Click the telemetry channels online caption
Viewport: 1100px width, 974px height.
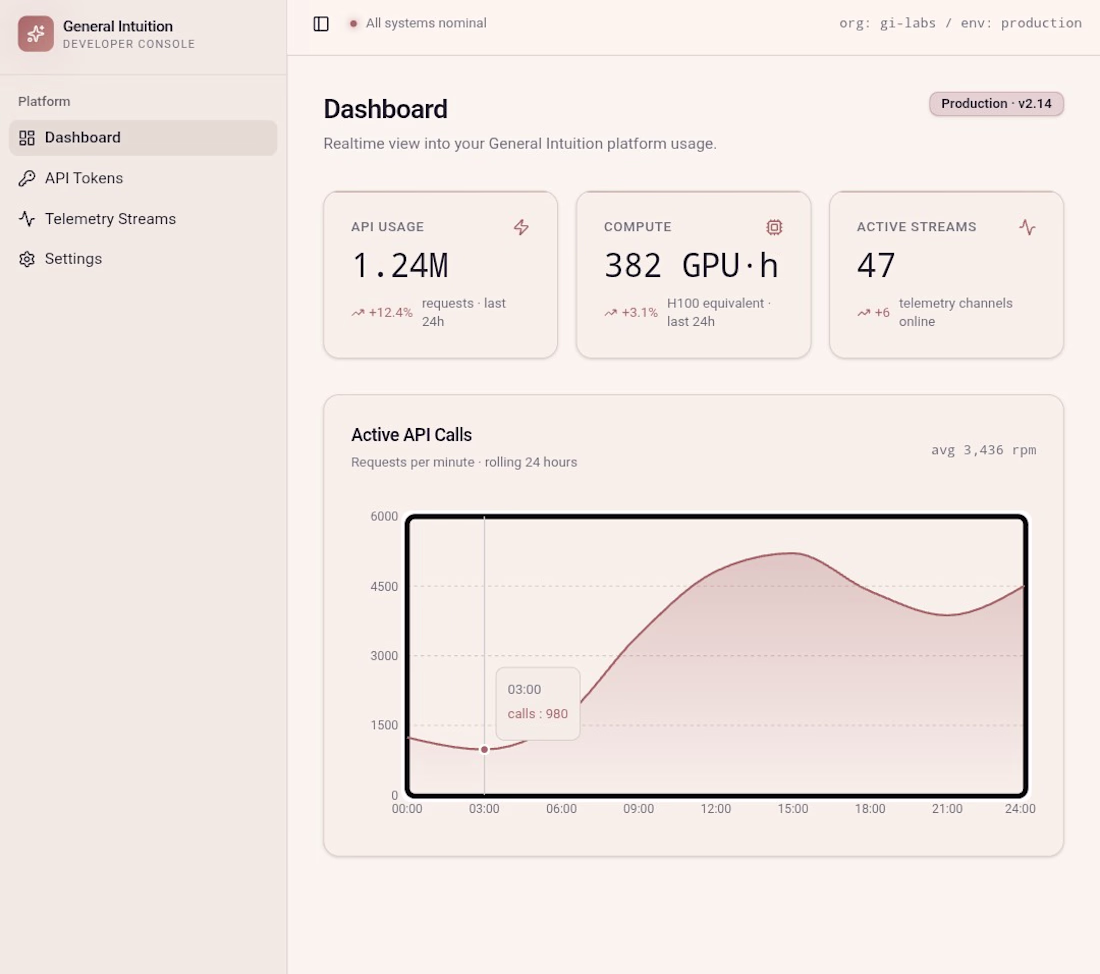(955, 312)
